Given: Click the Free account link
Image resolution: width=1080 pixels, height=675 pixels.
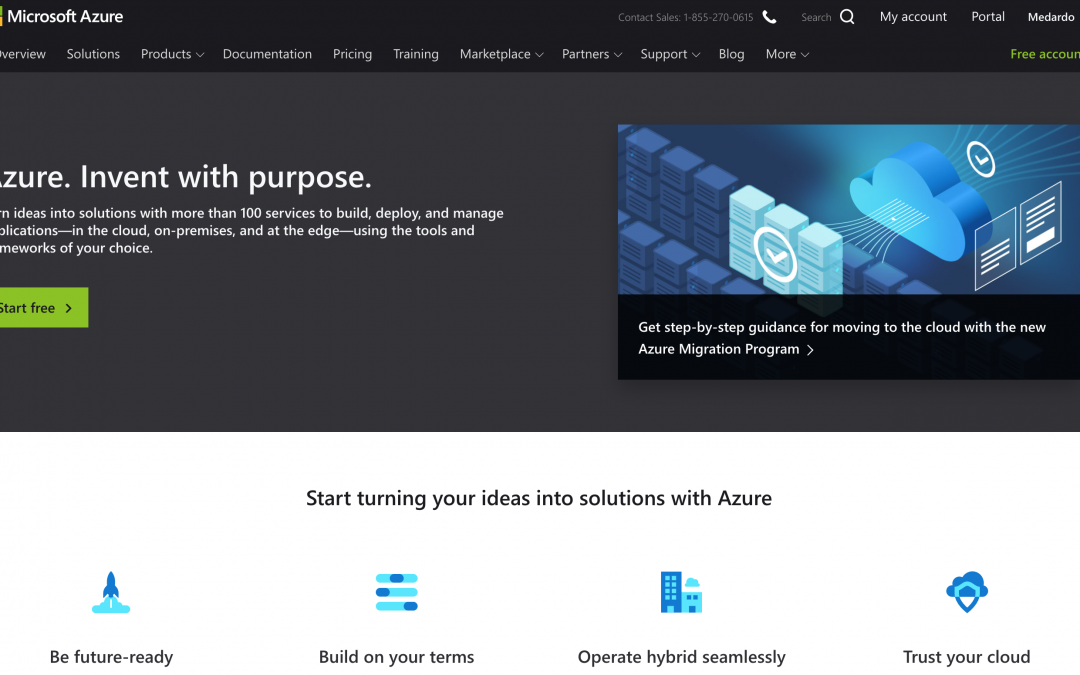Looking at the screenshot, I should [1045, 54].
